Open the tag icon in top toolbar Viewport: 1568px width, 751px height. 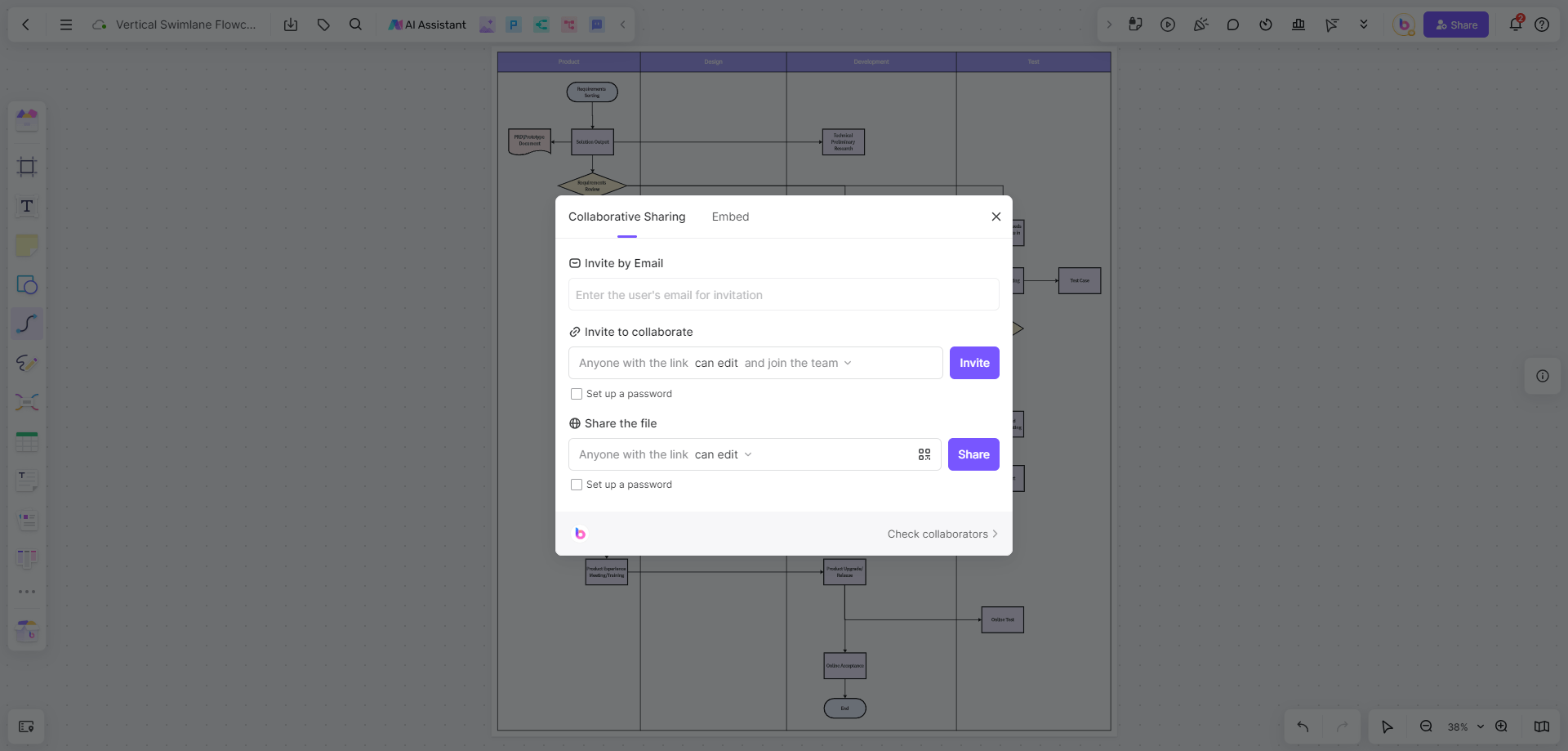[323, 25]
